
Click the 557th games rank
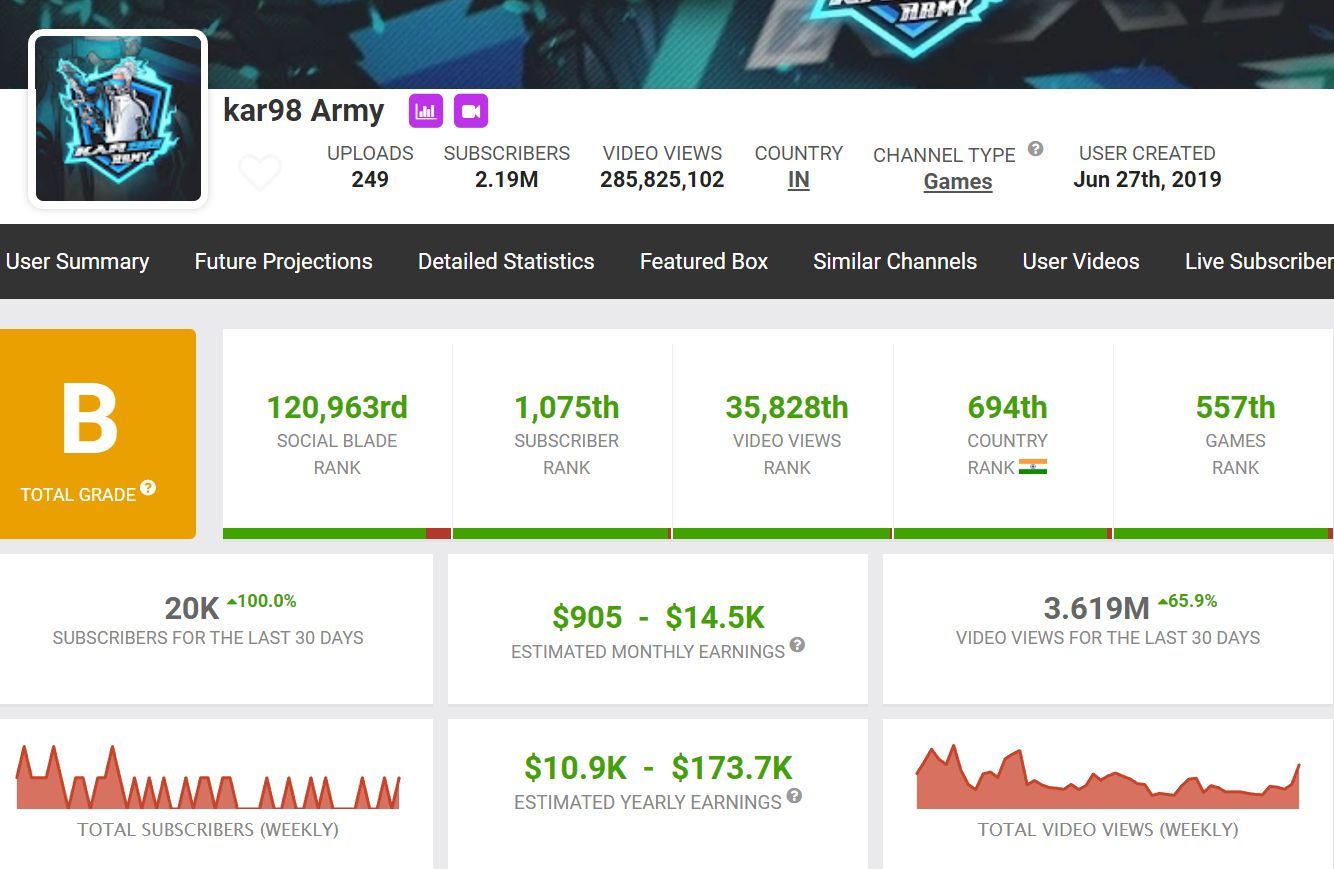point(1235,407)
